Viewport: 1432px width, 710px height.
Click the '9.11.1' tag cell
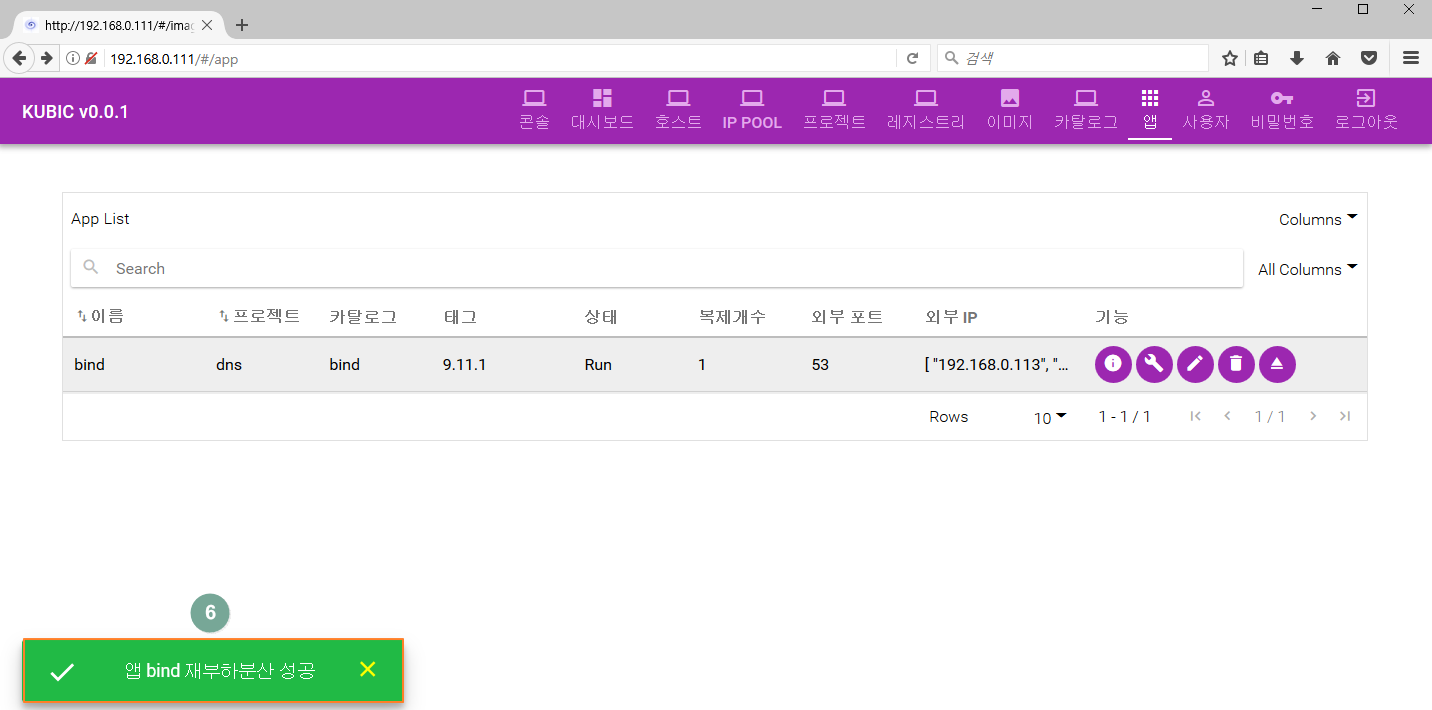464,365
